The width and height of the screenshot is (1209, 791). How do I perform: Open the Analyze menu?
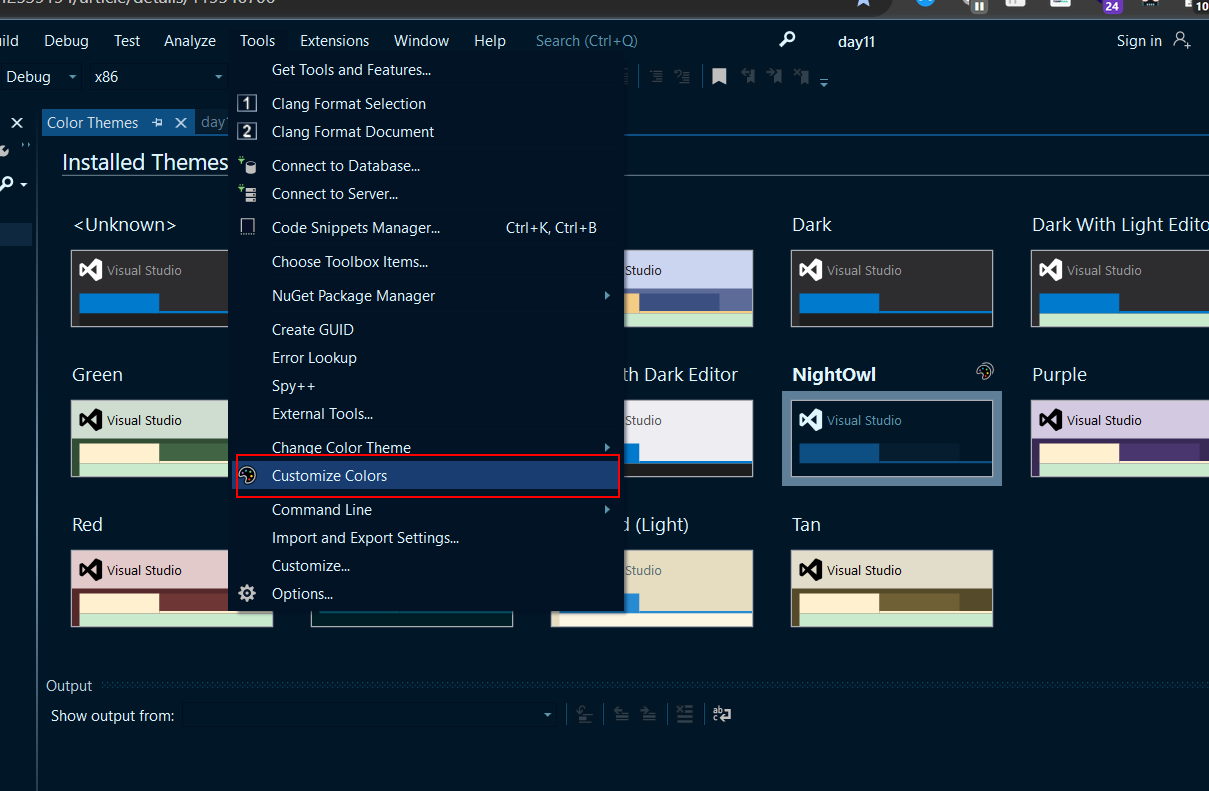[190, 40]
